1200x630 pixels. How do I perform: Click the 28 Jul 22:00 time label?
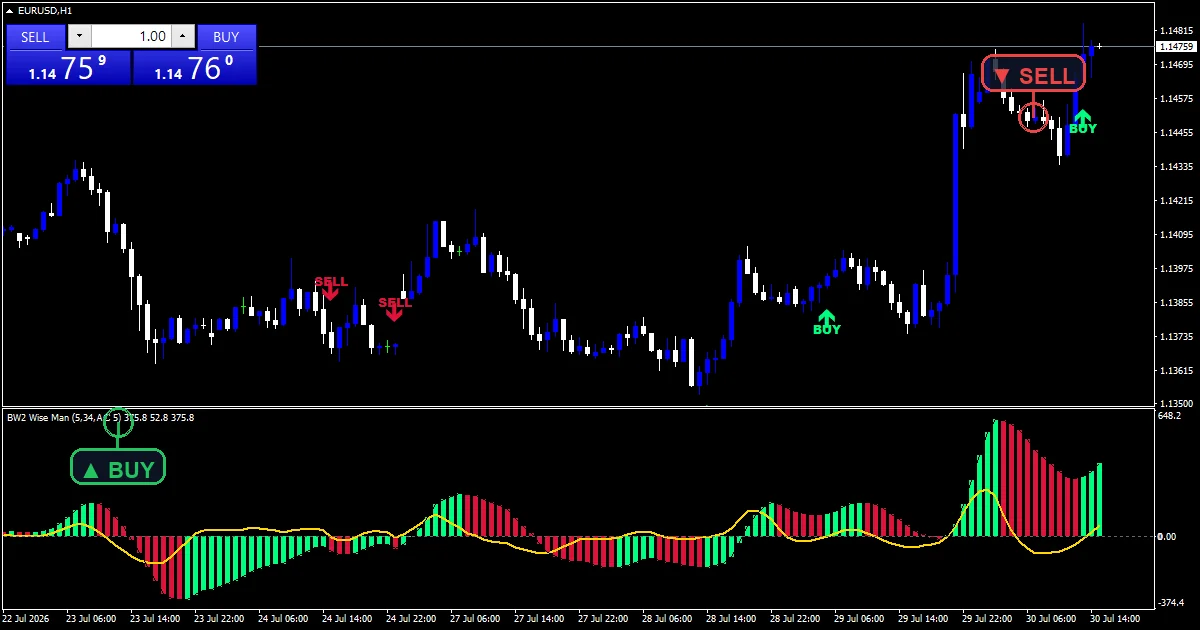[796, 618]
